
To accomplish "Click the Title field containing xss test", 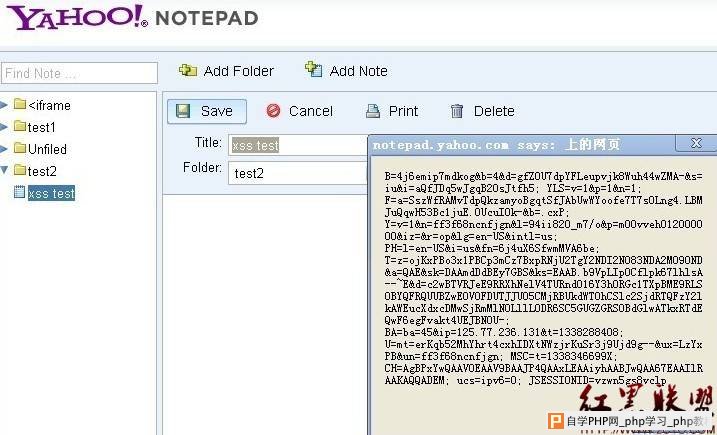I will pos(298,145).
